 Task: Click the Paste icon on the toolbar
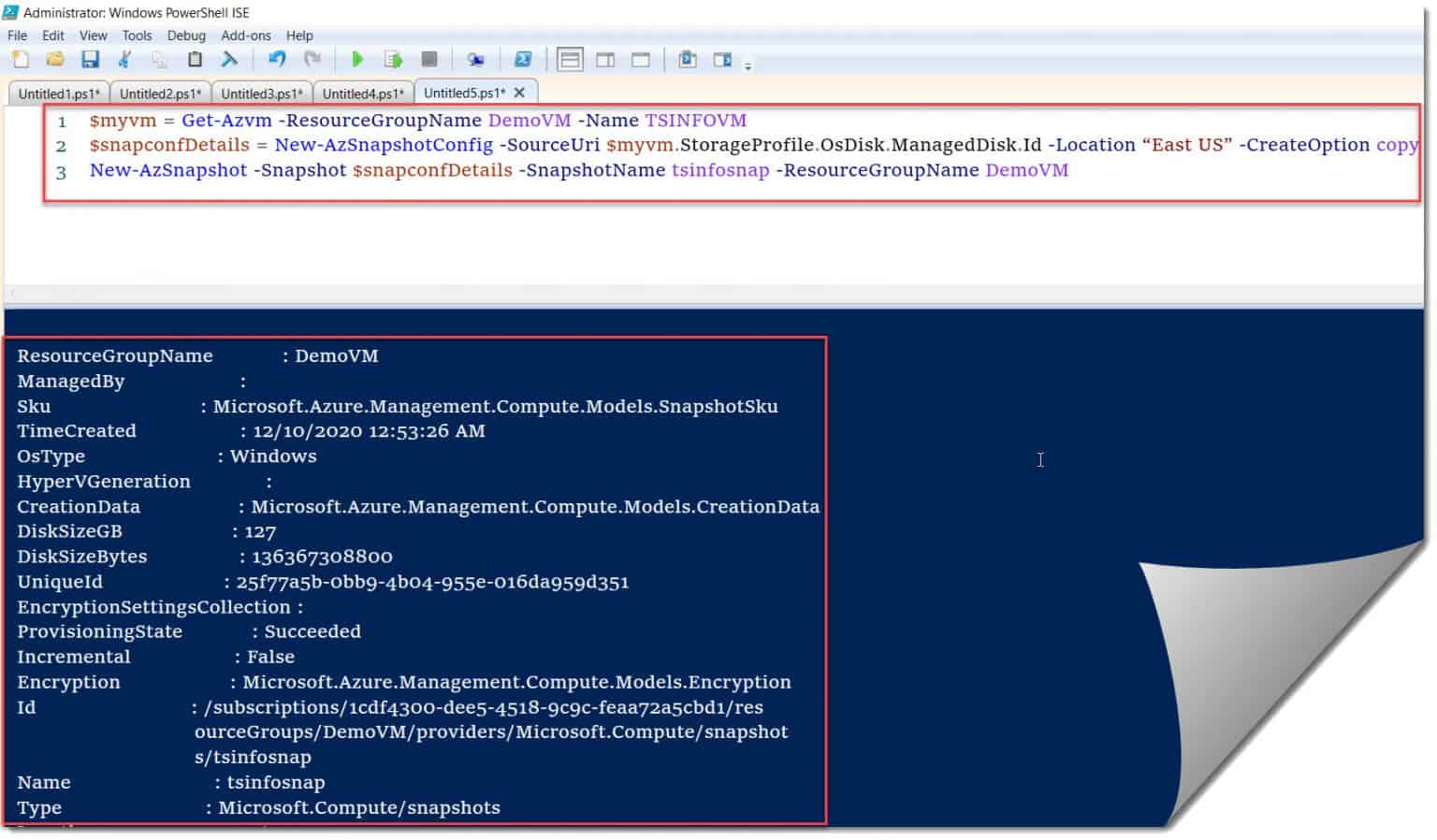point(194,59)
